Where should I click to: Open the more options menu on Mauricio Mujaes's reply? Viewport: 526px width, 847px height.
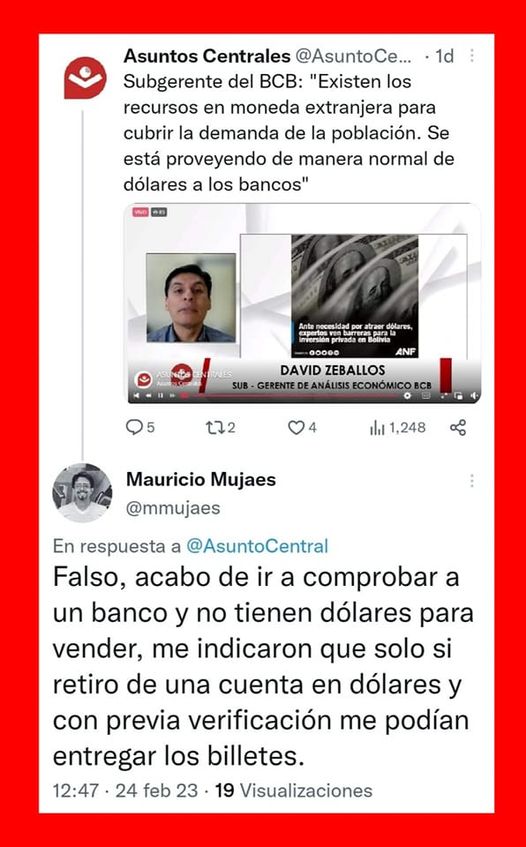472,481
